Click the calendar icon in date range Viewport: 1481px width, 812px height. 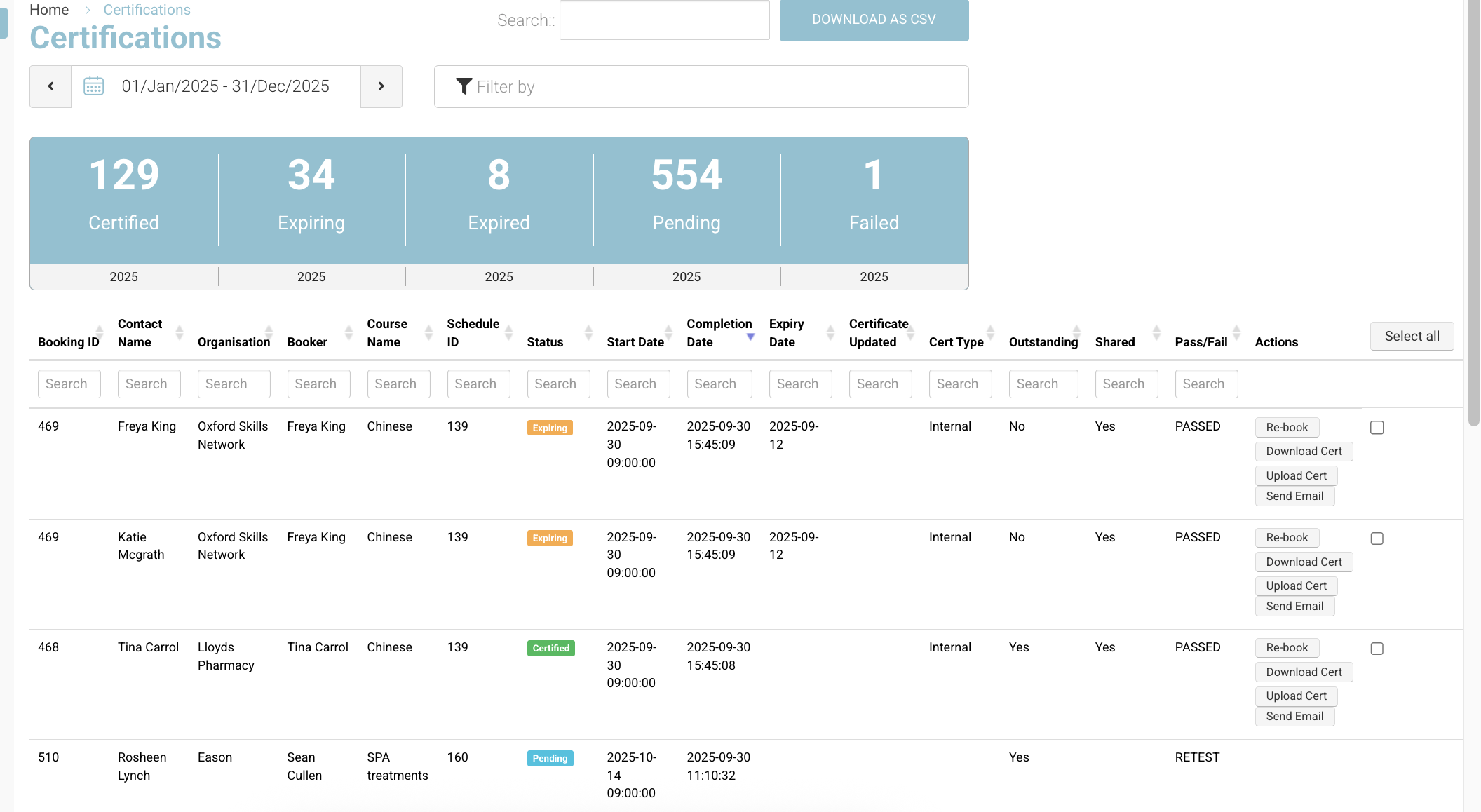click(x=94, y=86)
